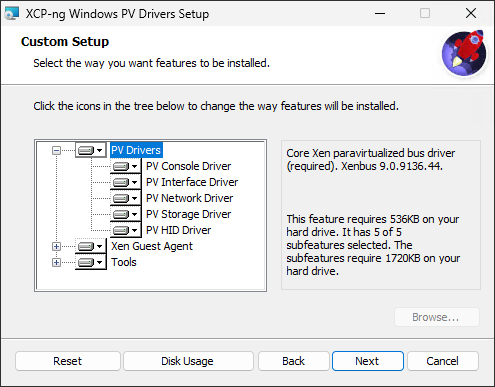Open install-state dropdown for PV Drivers
495x387 pixels.
click(91, 150)
